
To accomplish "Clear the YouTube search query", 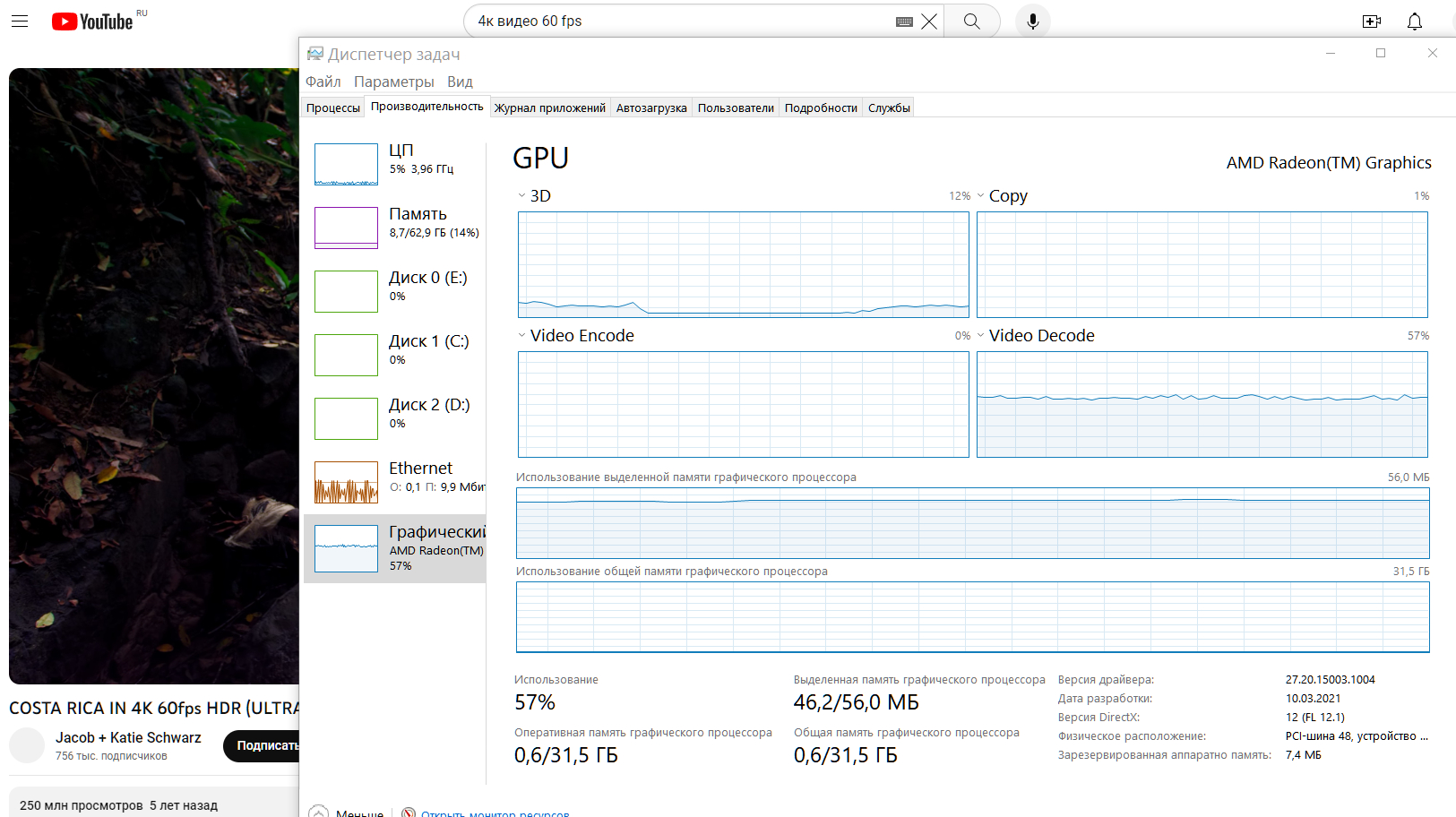I will 929,21.
